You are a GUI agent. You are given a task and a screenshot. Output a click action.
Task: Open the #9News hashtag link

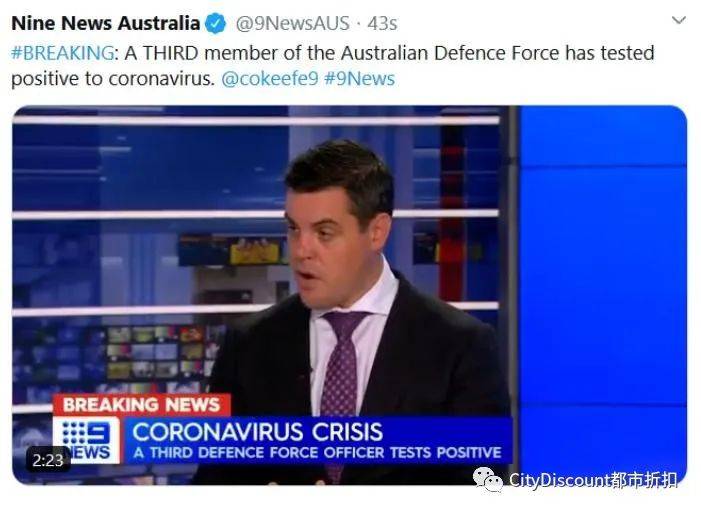tap(360, 79)
